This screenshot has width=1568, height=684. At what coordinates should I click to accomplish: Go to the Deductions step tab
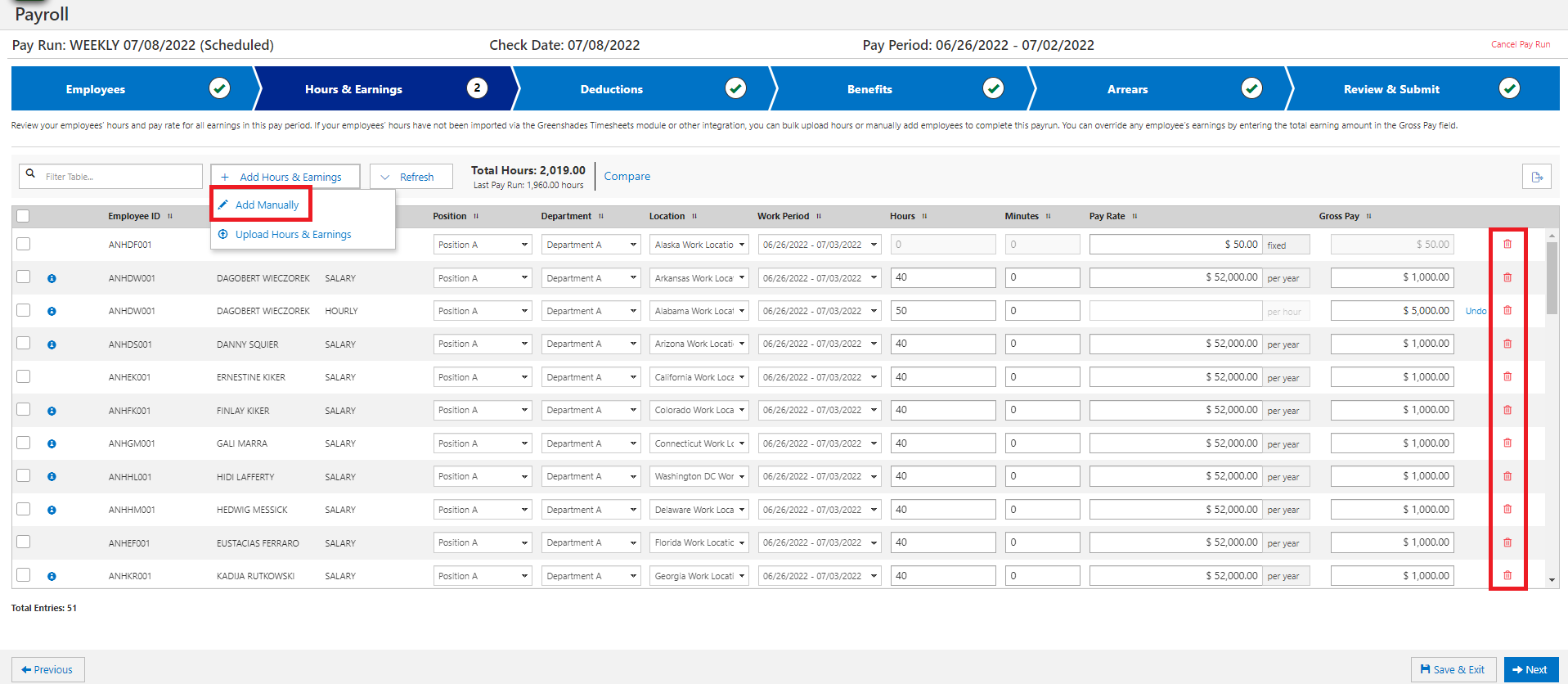click(x=611, y=89)
